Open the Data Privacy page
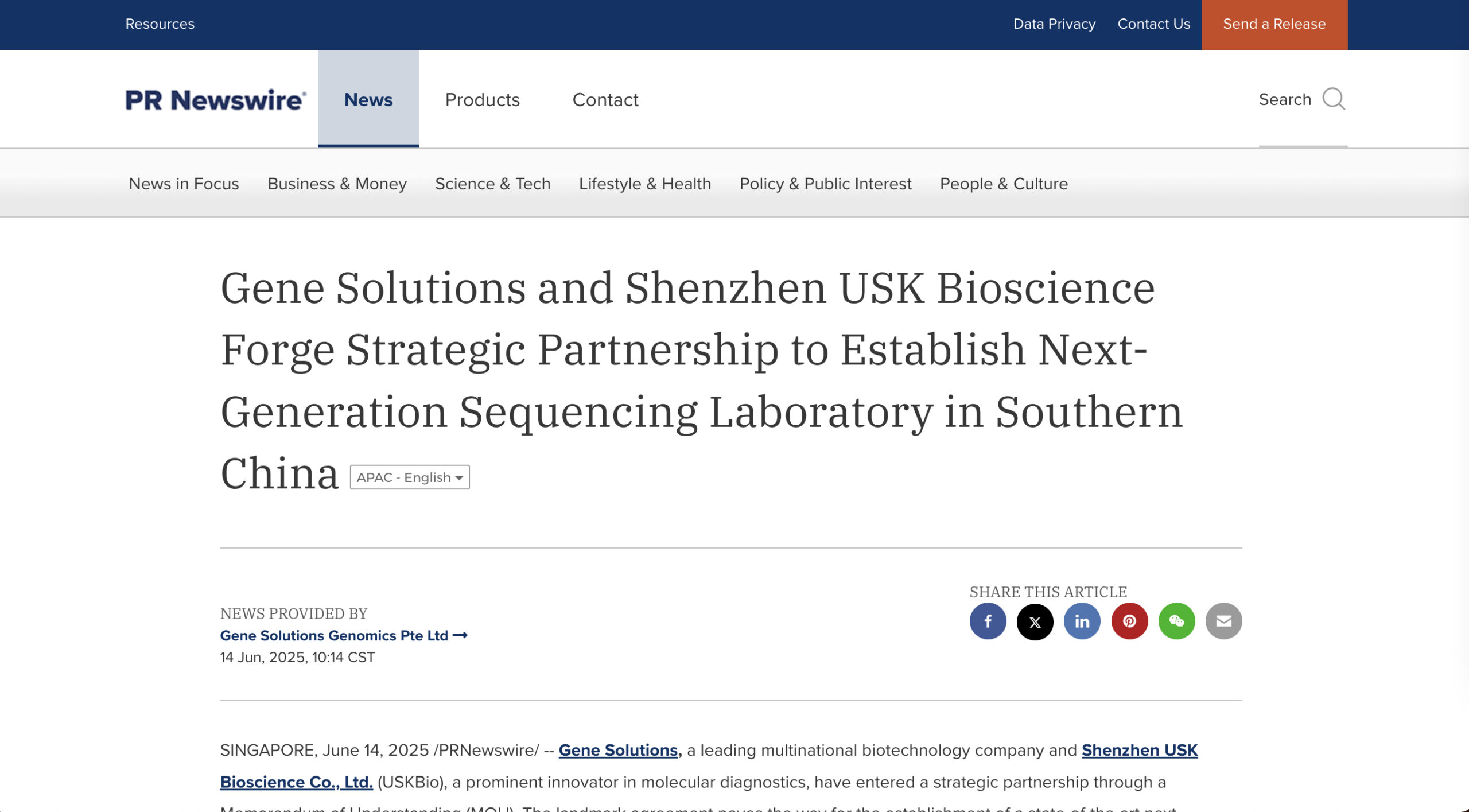The image size is (1469, 812). pos(1054,24)
